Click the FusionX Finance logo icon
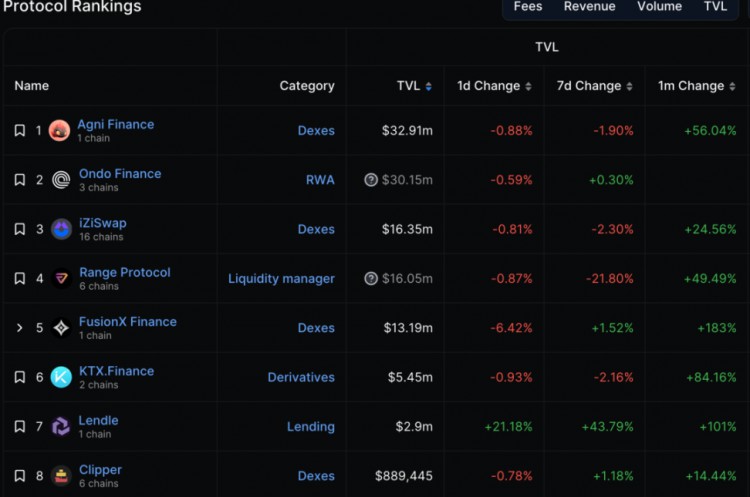 [61, 328]
